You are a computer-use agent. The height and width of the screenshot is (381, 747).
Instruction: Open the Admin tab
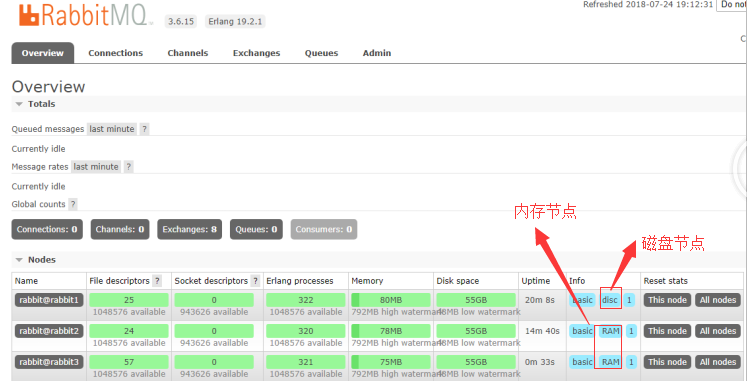click(x=377, y=53)
